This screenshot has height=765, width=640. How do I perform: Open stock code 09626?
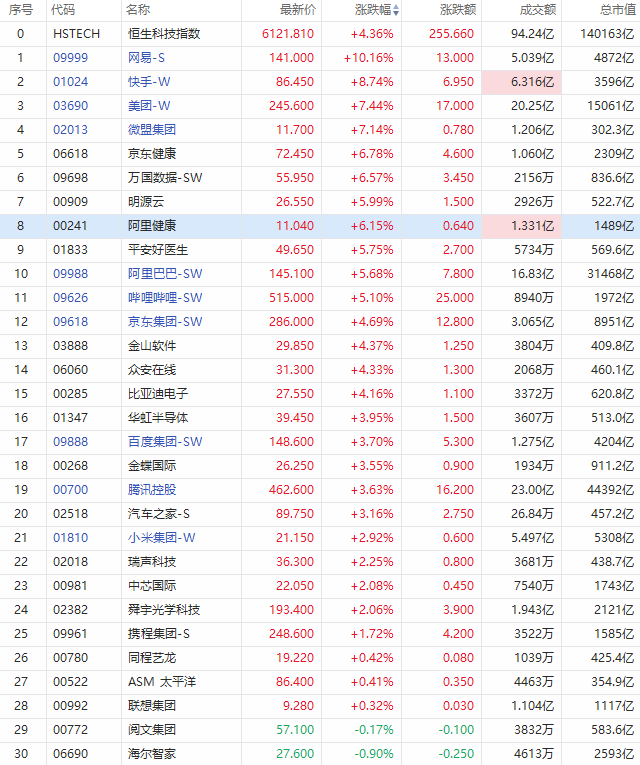(x=70, y=298)
